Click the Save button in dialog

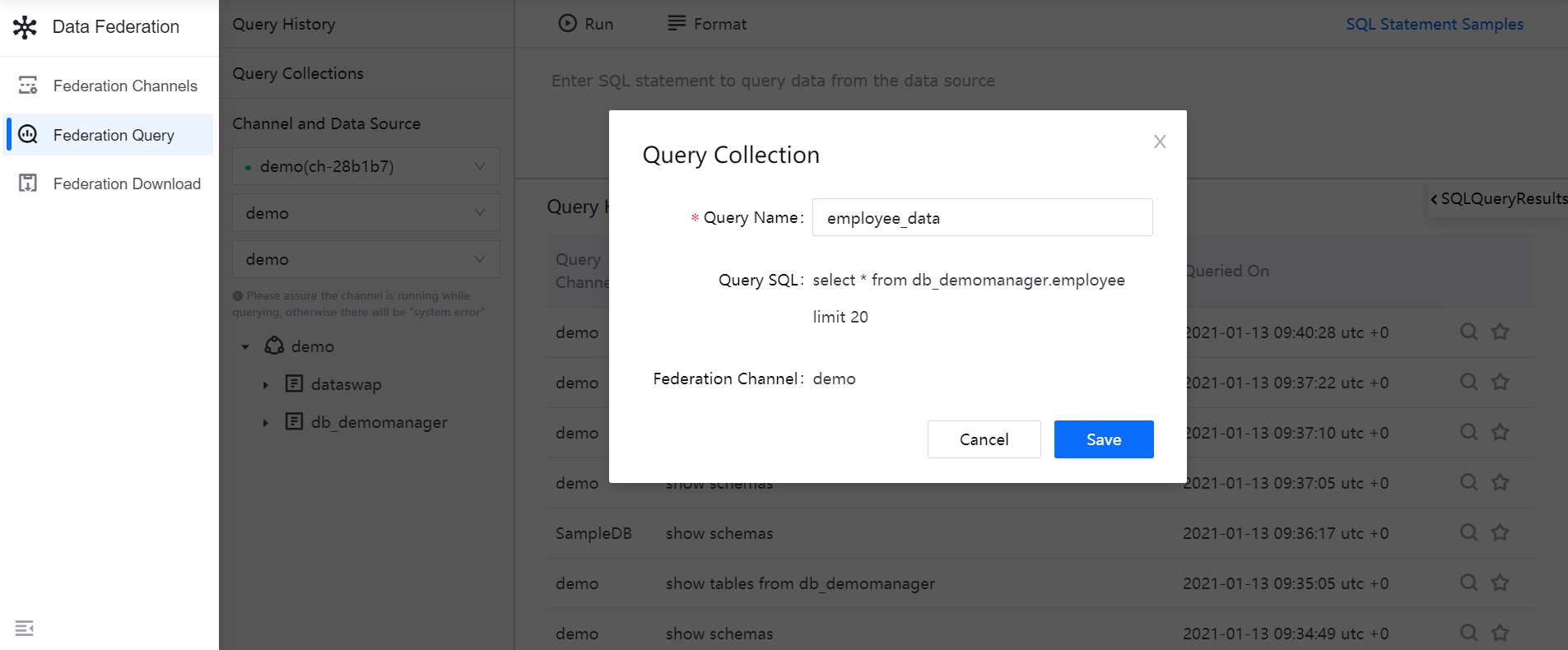click(x=1103, y=439)
